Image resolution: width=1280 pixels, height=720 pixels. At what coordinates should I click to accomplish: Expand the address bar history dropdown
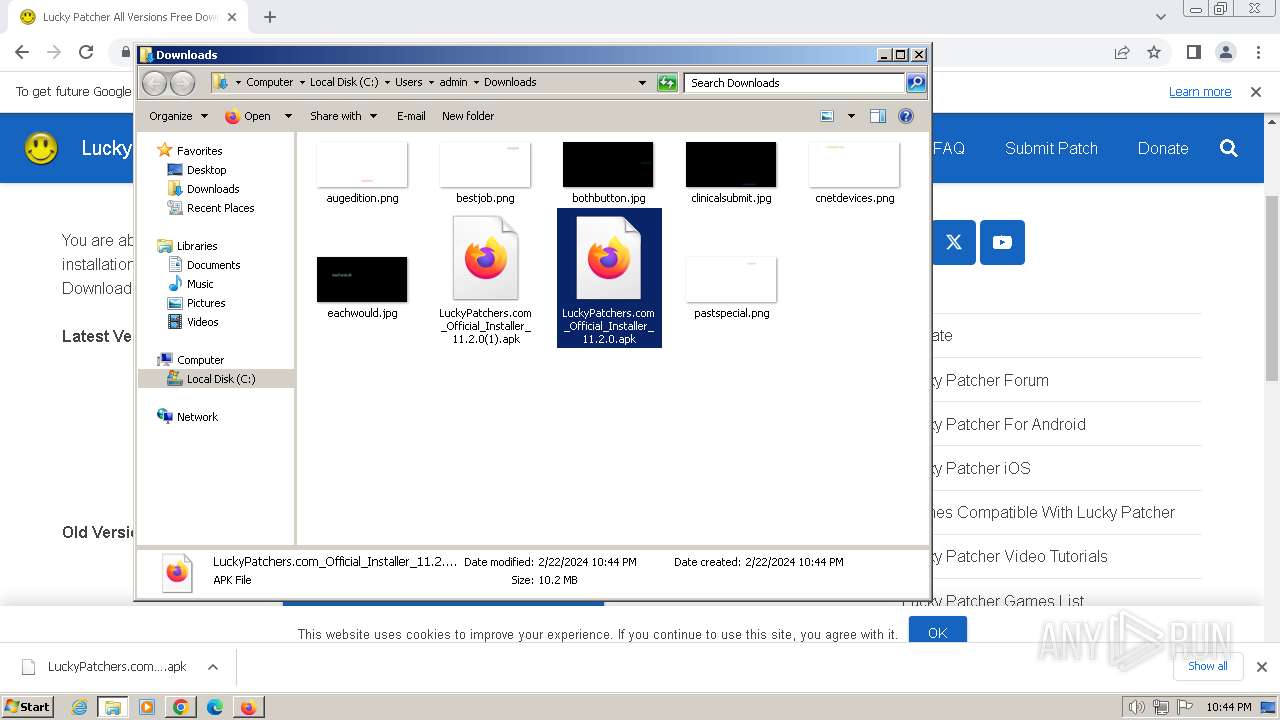click(642, 83)
